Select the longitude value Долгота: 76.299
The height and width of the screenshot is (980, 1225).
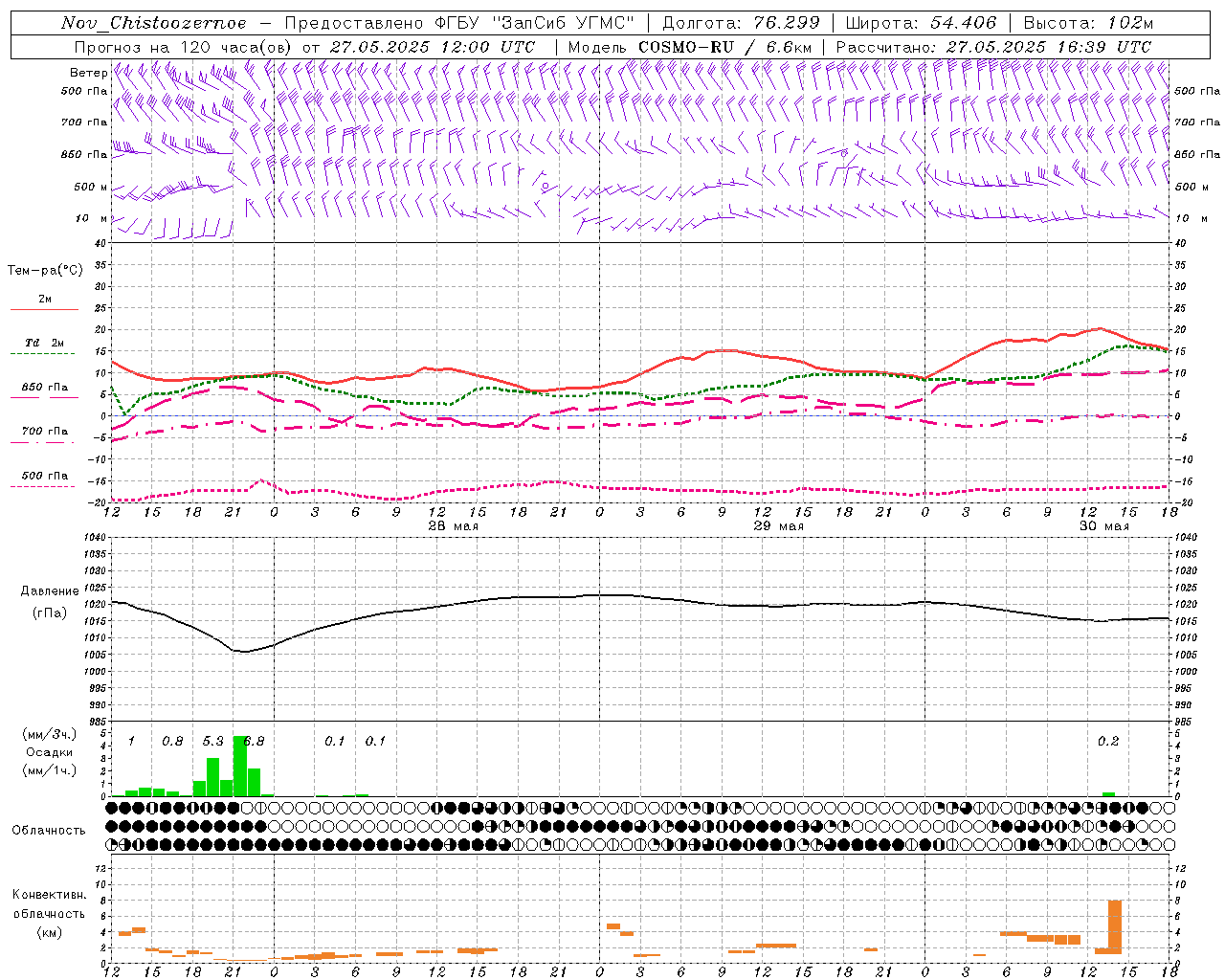(x=741, y=23)
